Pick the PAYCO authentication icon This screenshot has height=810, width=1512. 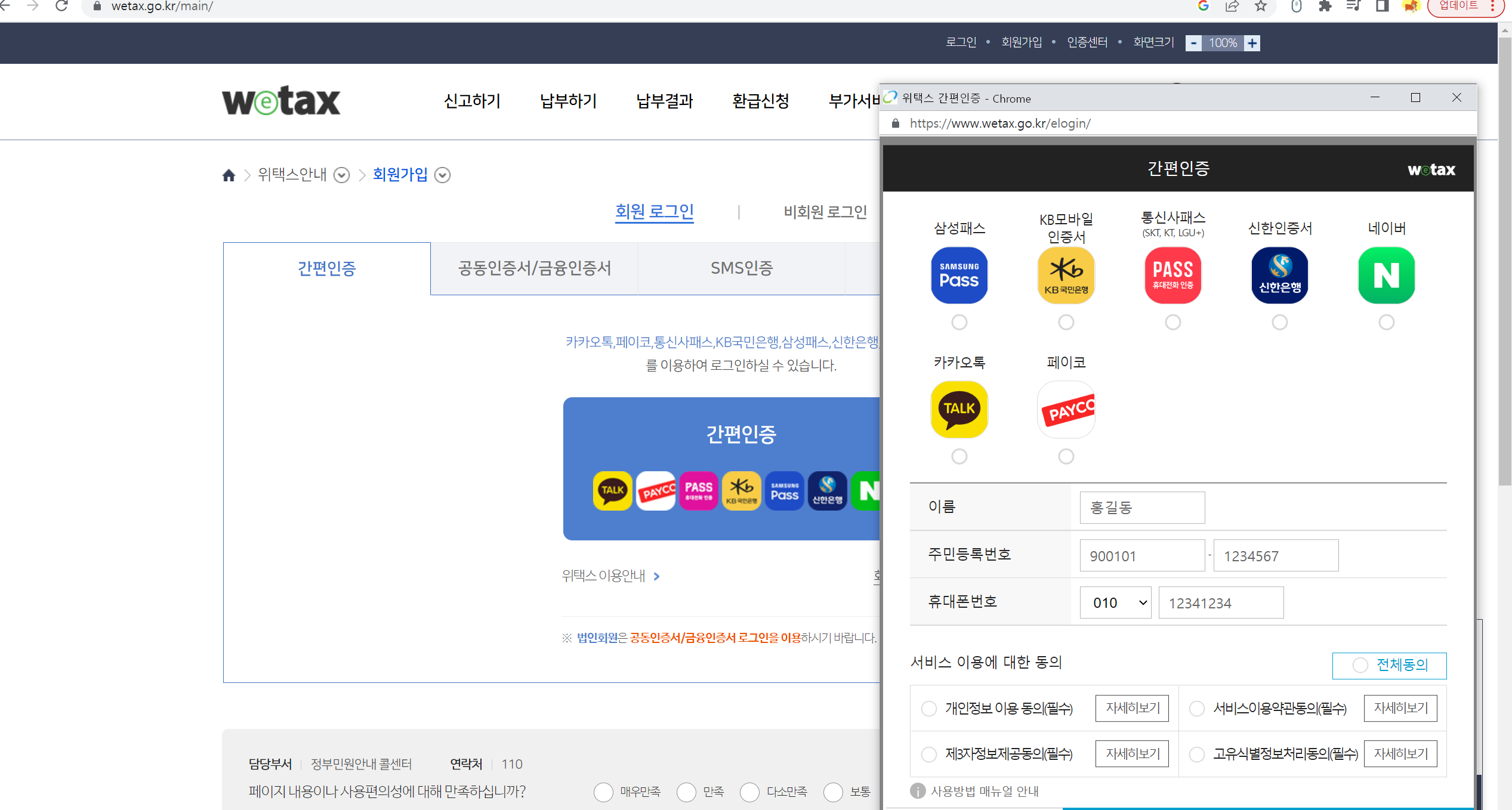tap(1066, 409)
